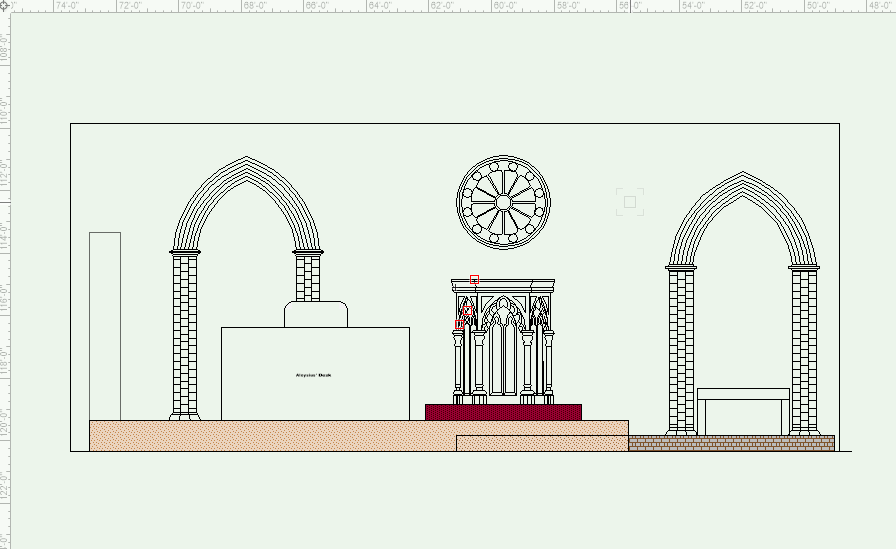Click the 112'-0" mark on the left ruler
This screenshot has height=549, width=896.
[x=5, y=172]
